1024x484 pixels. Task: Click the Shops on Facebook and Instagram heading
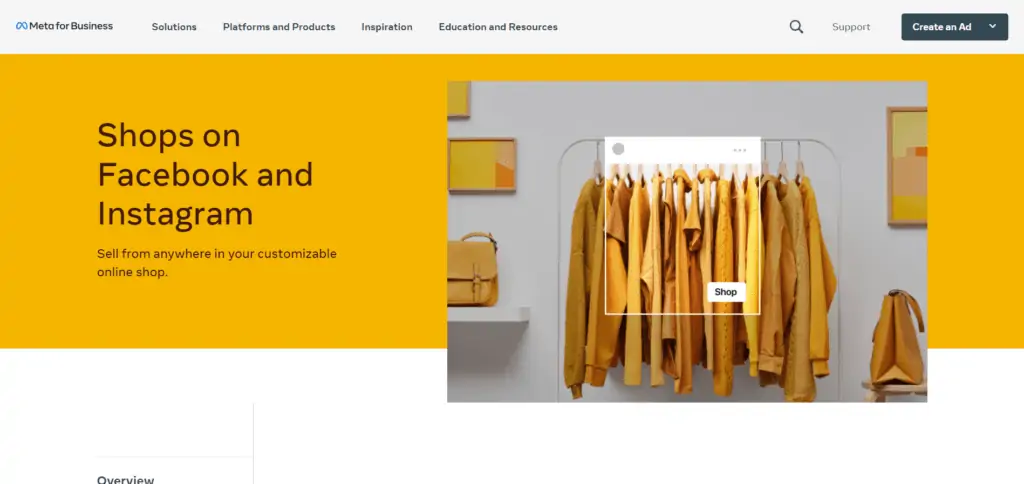(x=205, y=174)
